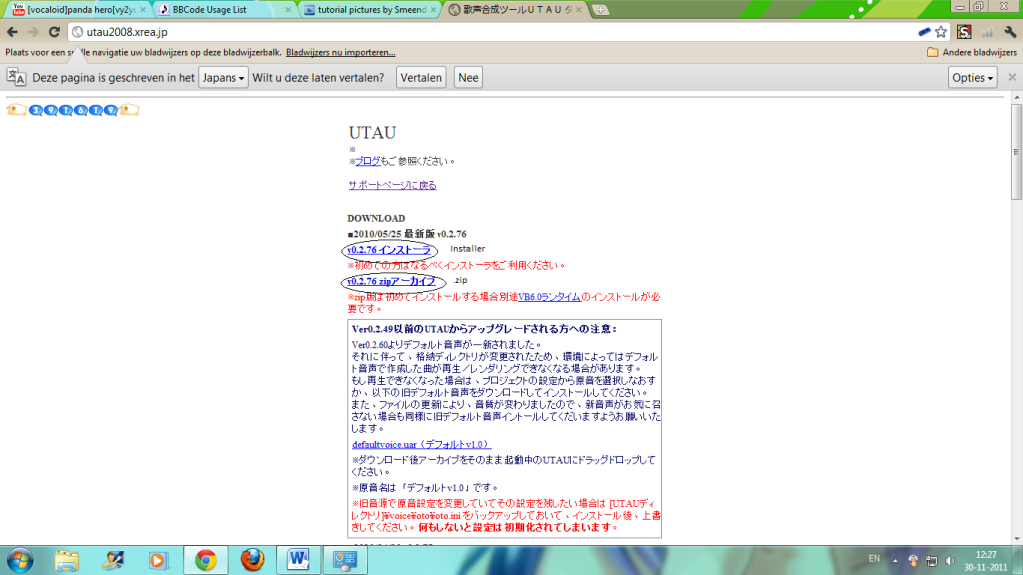Click the blue pen icon in address bar

(x=924, y=31)
